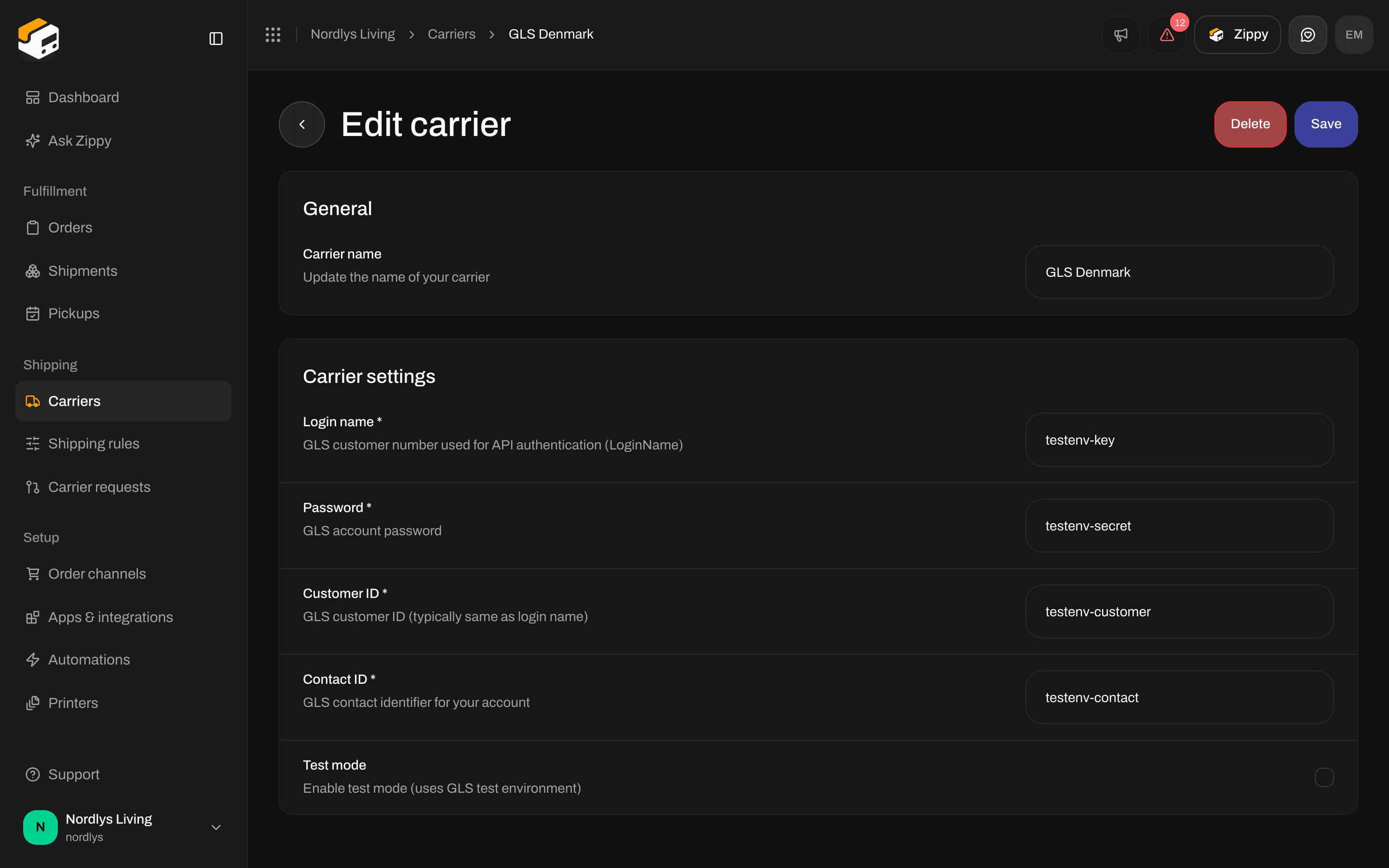Screen dimensions: 1389x868
Task: Open the Zippy assistant button
Action: point(1238,34)
